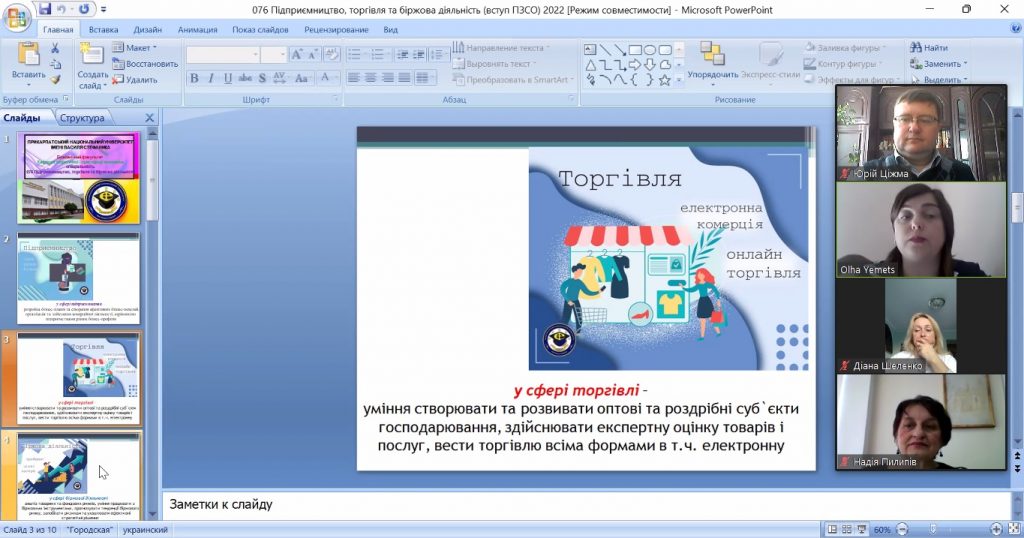Switch to the Структура pane tab
This screenshot has width=1024, height=538.
point(82,118)
